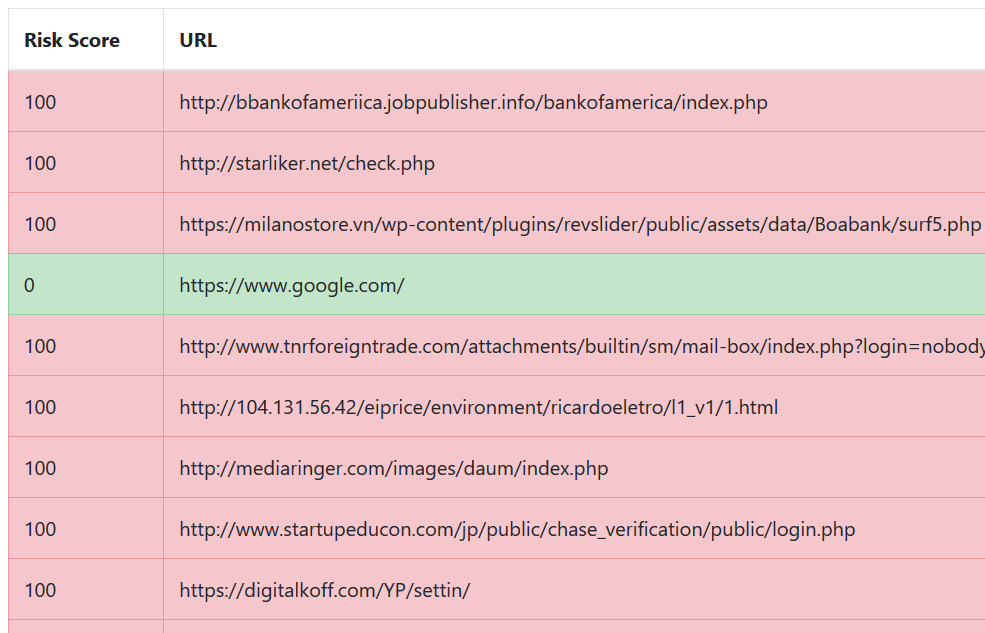Select the tnrforeigntrade.com mail-box URL cell

[x=574, y=345]
